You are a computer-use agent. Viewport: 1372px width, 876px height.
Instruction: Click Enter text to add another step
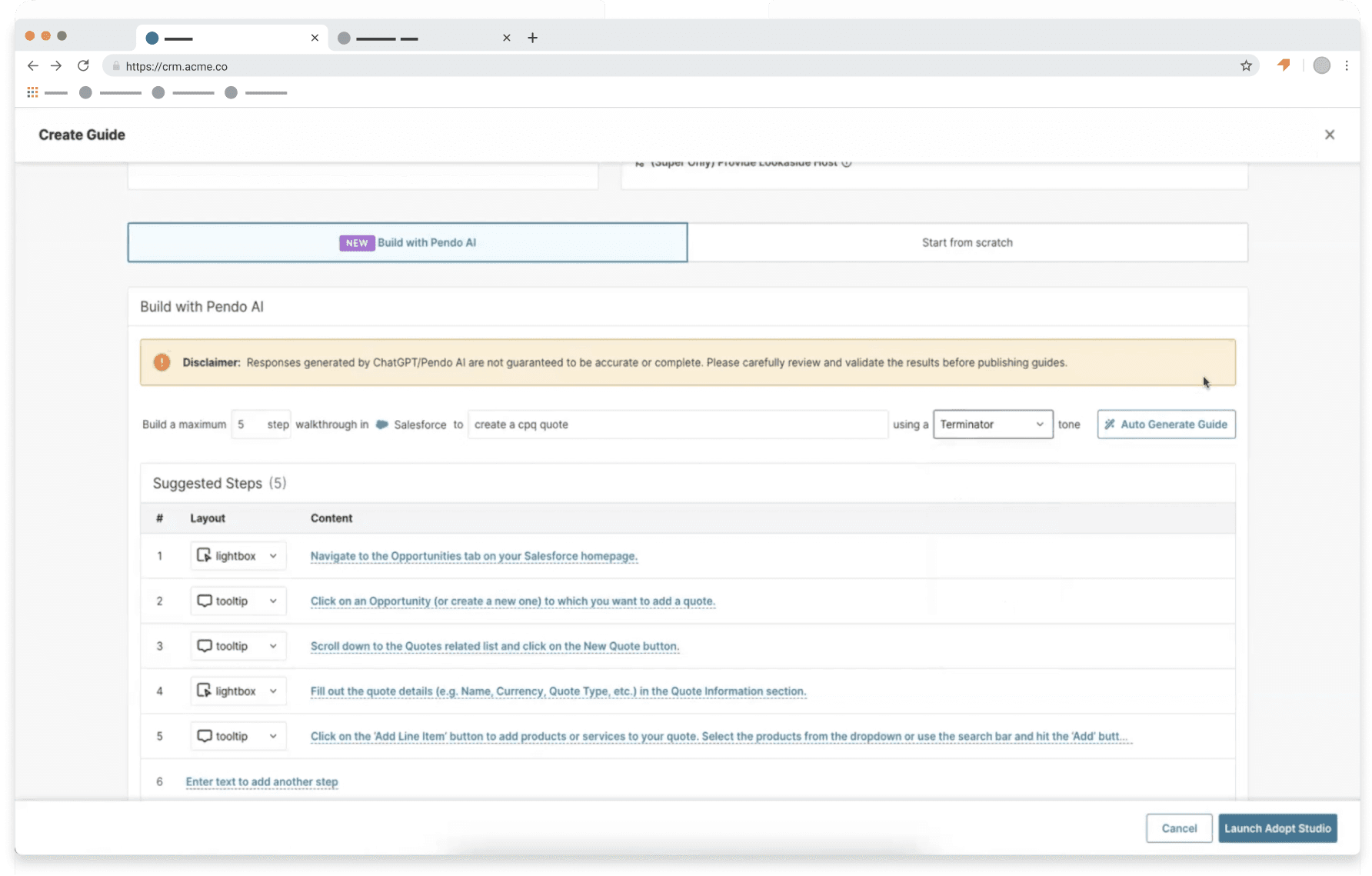coord(261,781)
